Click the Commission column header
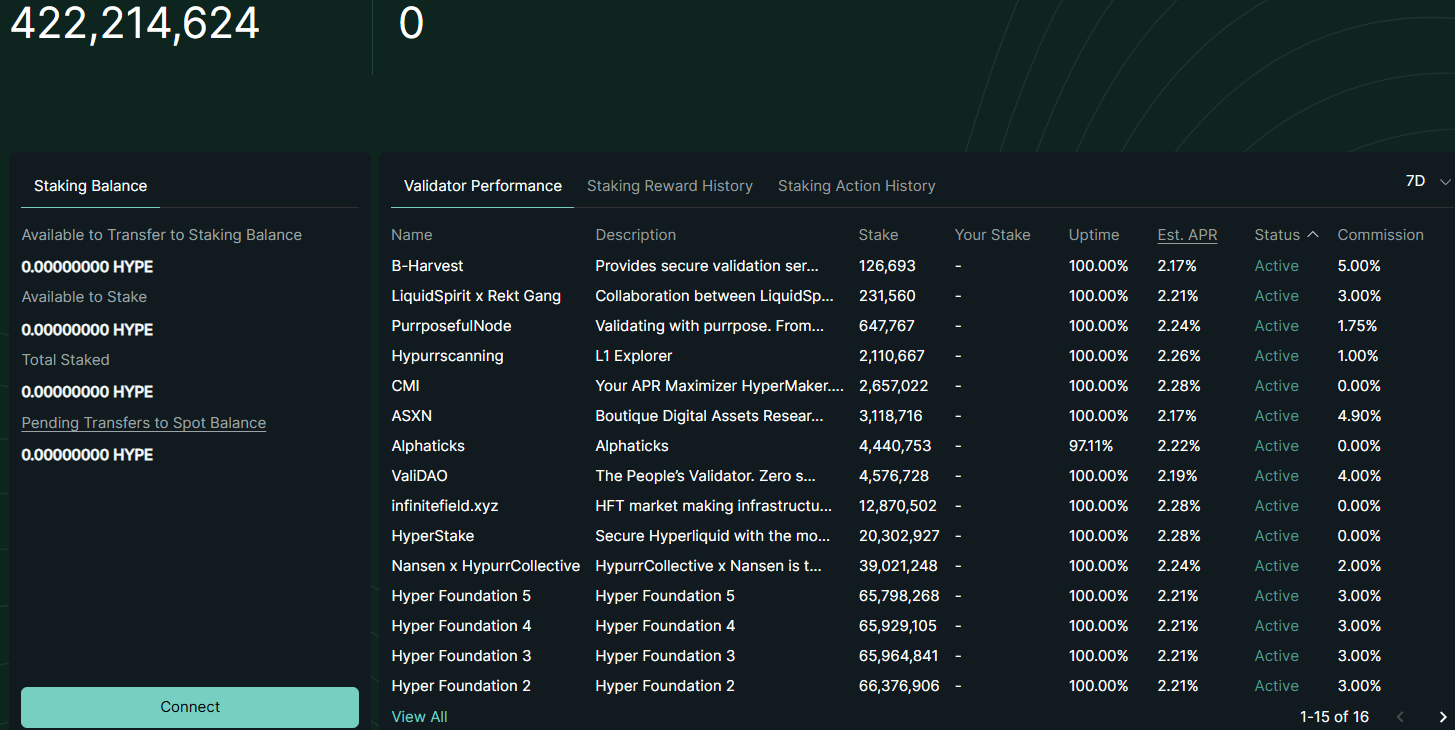 pyautogui.click(x=1381, y=235)
